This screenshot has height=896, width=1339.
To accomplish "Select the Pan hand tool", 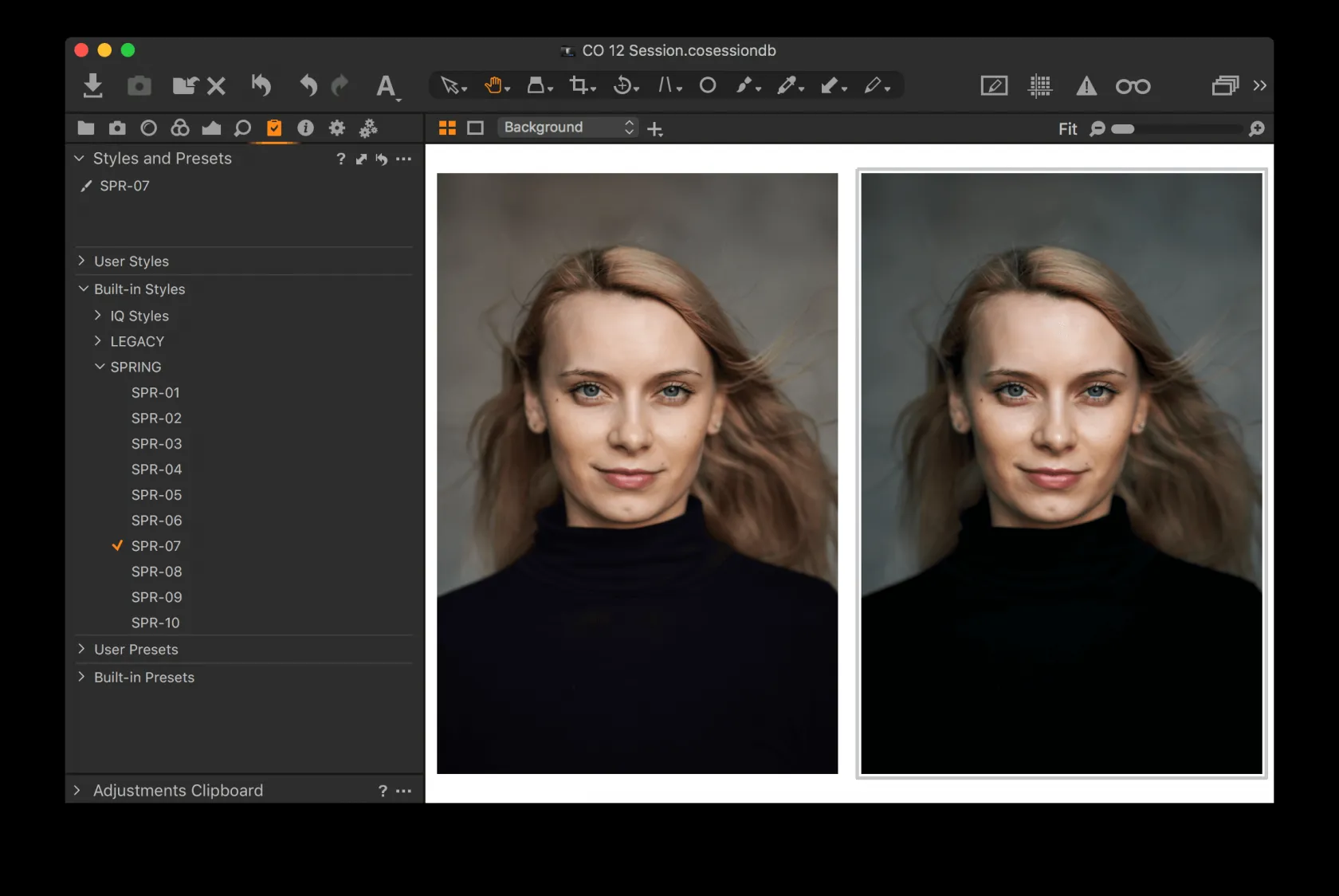I will 493,85.
